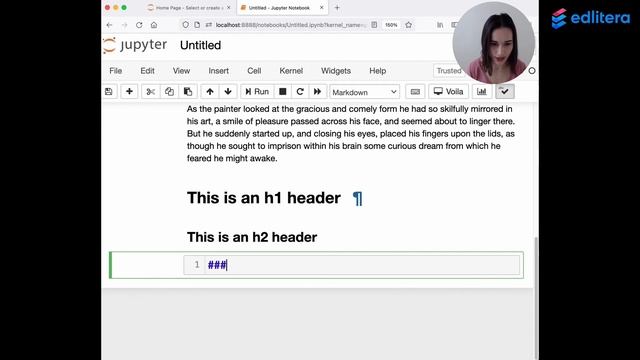The image size is (640, 360).
Task: Paste cells below from the toolbar
Action: 188,91
